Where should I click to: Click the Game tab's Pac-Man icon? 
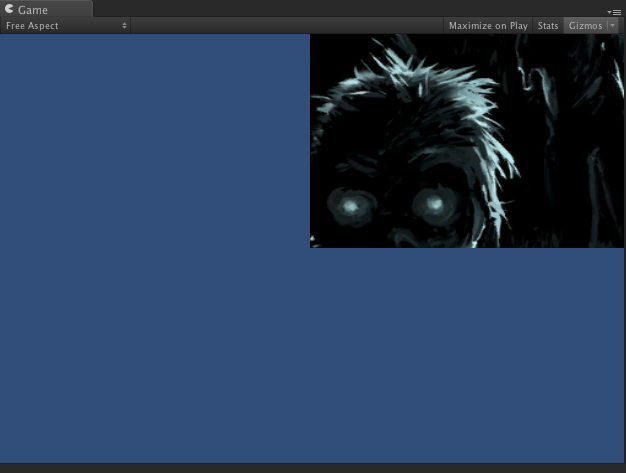[x=9, y=9]
